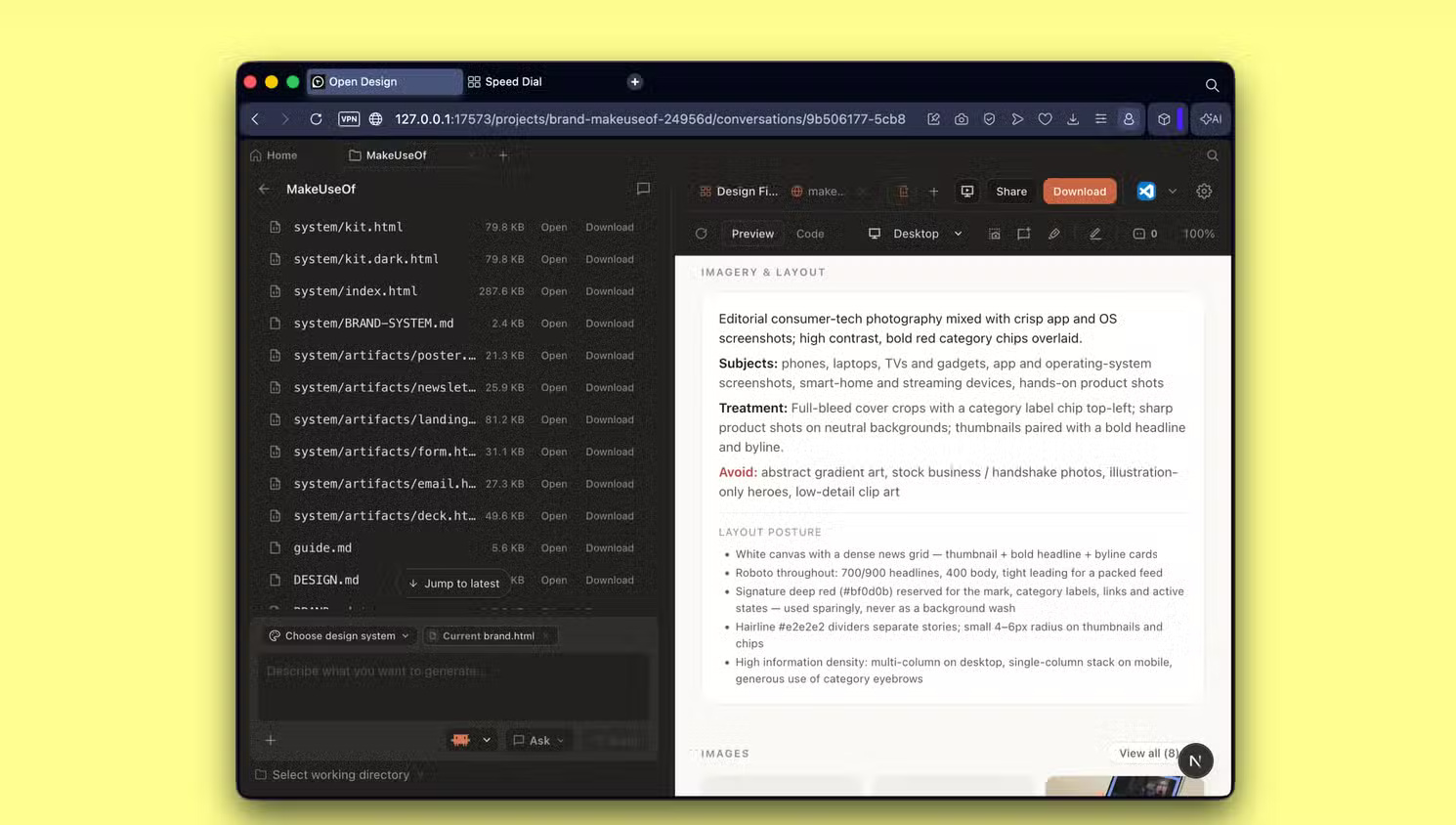
Task: Open browser downloads icon in the address bar
Action: click(x=1073, y=119)
